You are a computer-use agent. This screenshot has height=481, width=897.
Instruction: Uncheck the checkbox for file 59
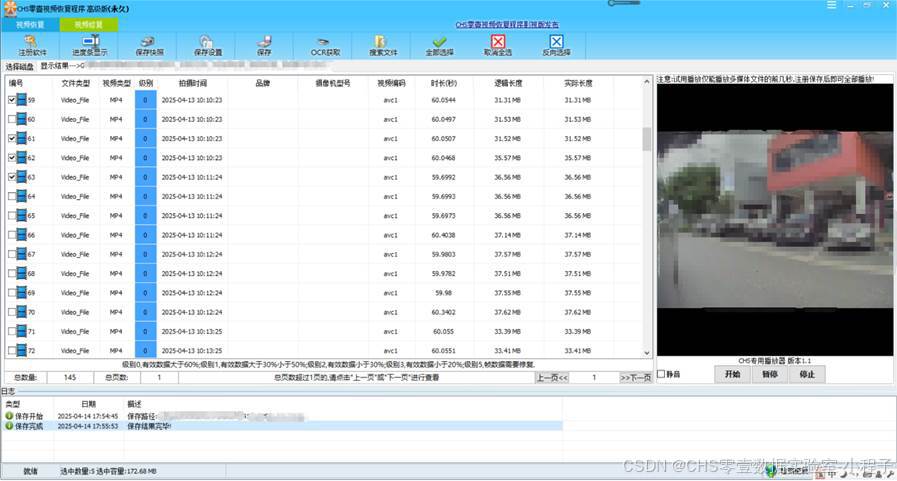[x=12, y=100]
